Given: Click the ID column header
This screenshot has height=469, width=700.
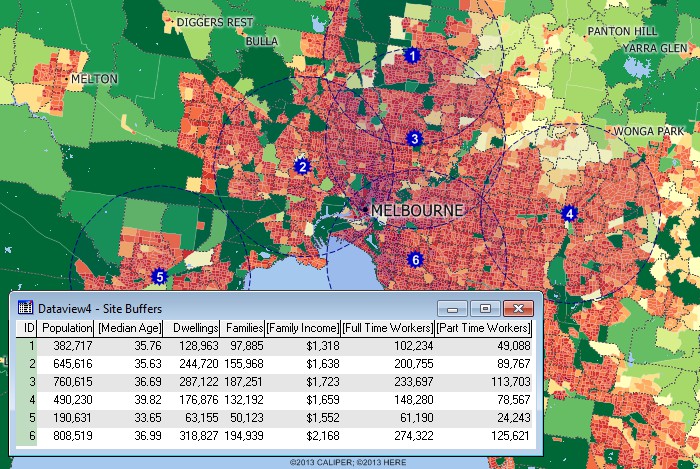Looking at the screenshot, I should pos(29,328).
